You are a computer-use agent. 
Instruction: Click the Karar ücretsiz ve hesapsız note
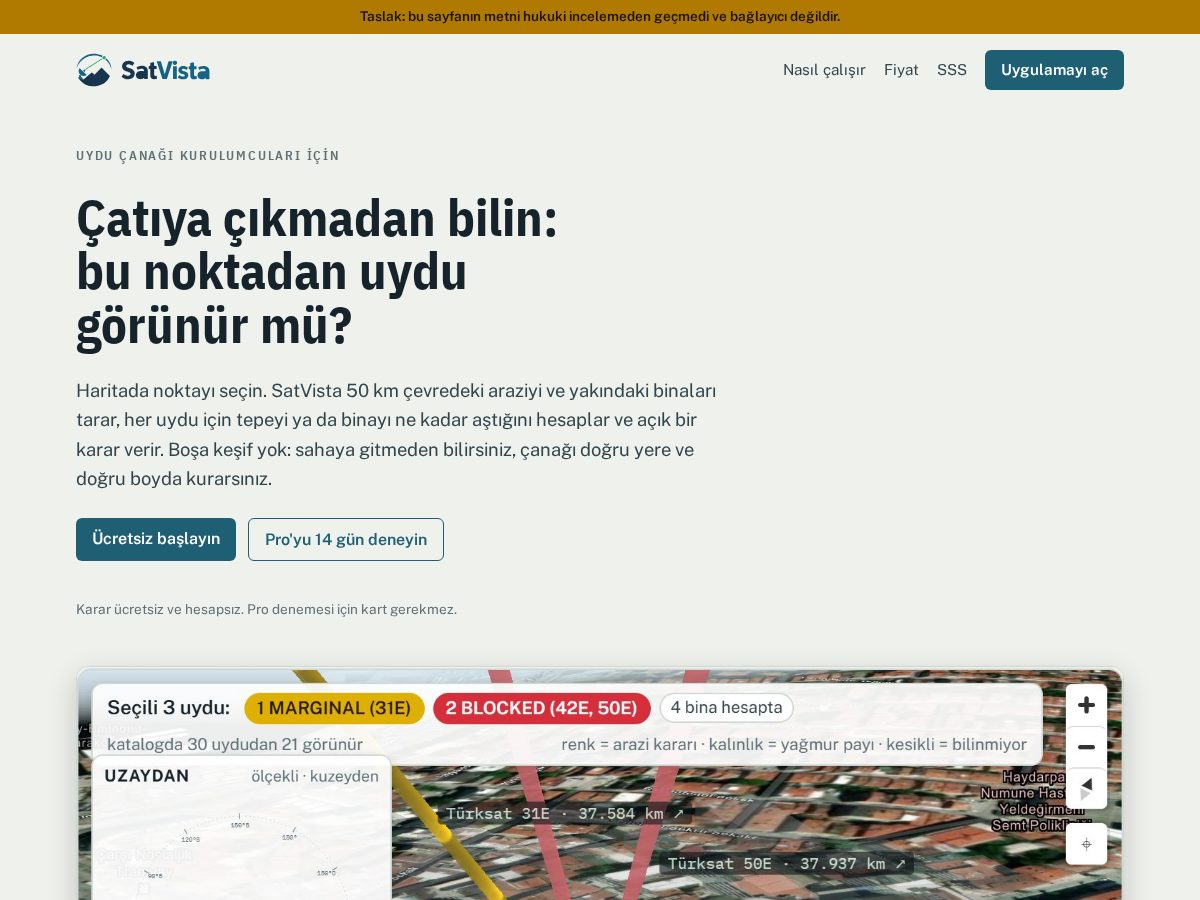click(266, 609)
